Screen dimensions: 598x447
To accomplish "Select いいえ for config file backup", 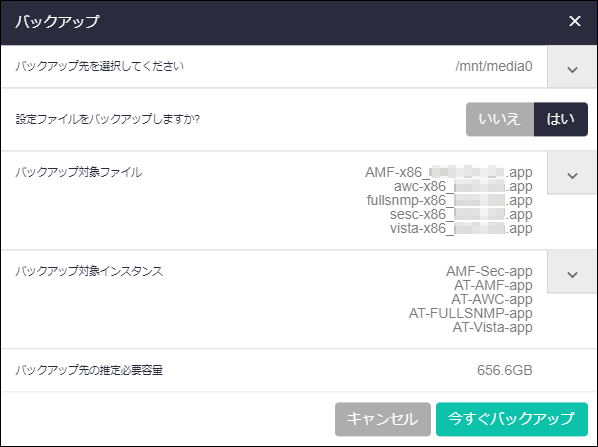I will 500,119.
